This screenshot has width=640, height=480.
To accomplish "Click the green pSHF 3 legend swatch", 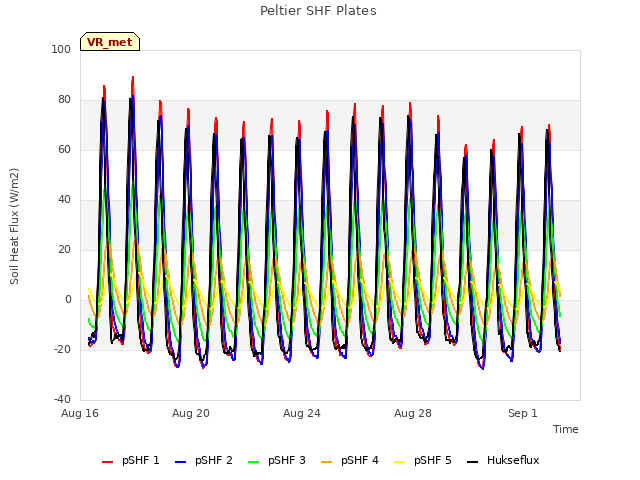I will 253,462.
